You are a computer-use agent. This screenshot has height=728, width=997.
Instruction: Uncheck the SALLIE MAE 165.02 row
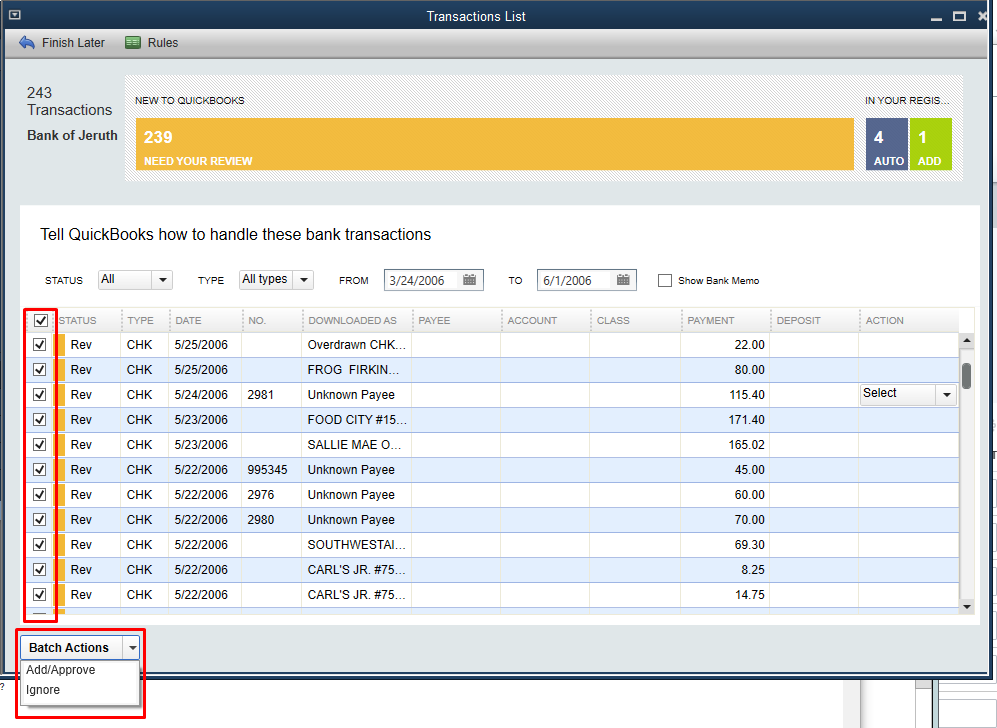coord(39,444)
